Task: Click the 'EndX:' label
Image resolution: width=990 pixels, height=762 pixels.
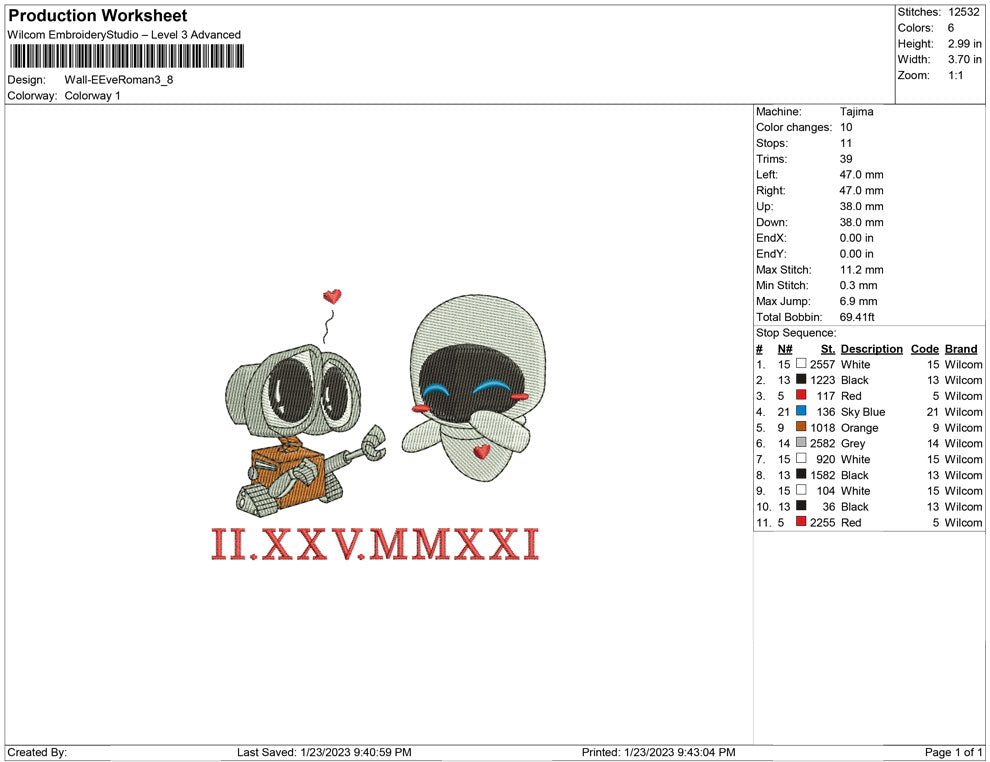Action: pos(772,238)
